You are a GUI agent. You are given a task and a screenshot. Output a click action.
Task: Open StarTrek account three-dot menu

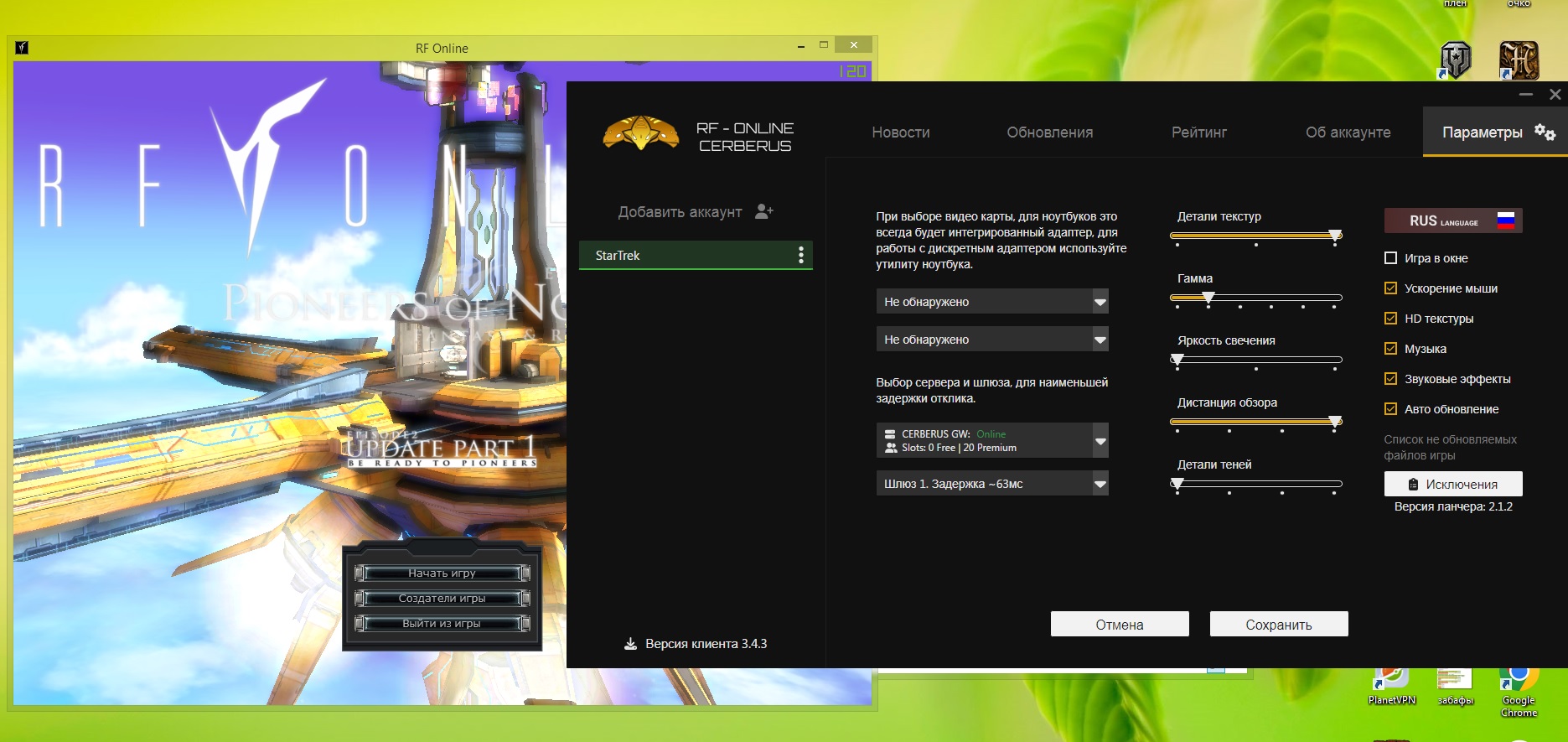(x=801, y=255)
